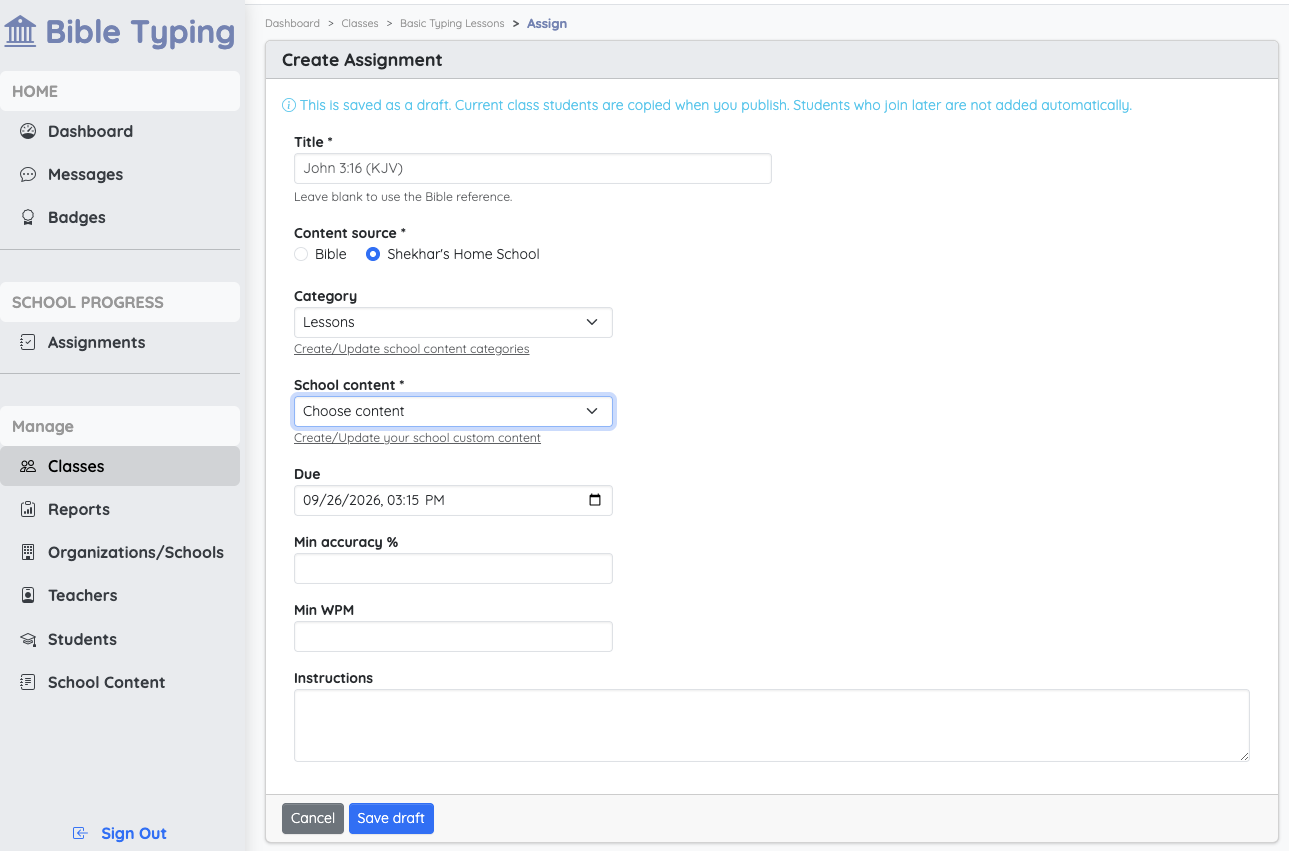Image resolution: width=1289 pixels, height=851 pixels.
Task: Click the Cancel button
Action: tap(313, 818)
